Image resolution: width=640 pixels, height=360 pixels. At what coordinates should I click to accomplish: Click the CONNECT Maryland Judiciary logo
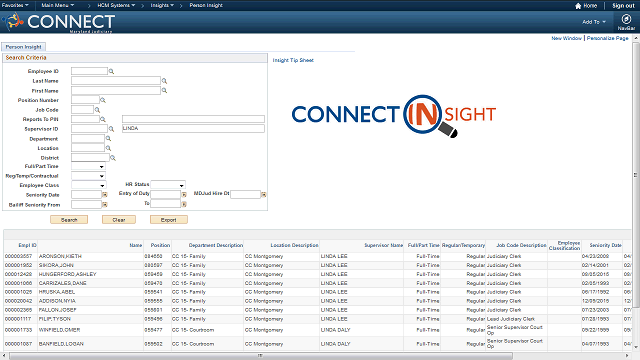58,22
